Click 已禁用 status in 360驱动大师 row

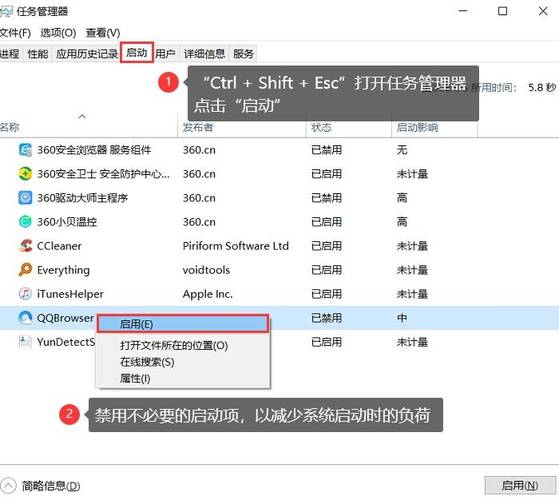[327, 198]
